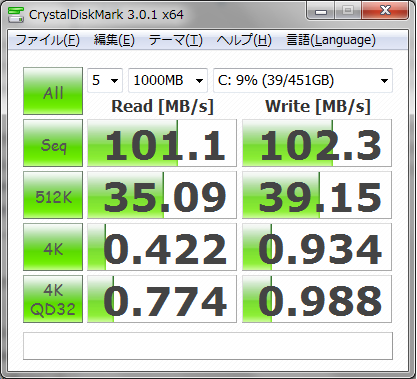Viewport: 417px width, 379px height.
Task: Start the Seq benchmark test
Action: pyautogui.click(x=53, y=143)
